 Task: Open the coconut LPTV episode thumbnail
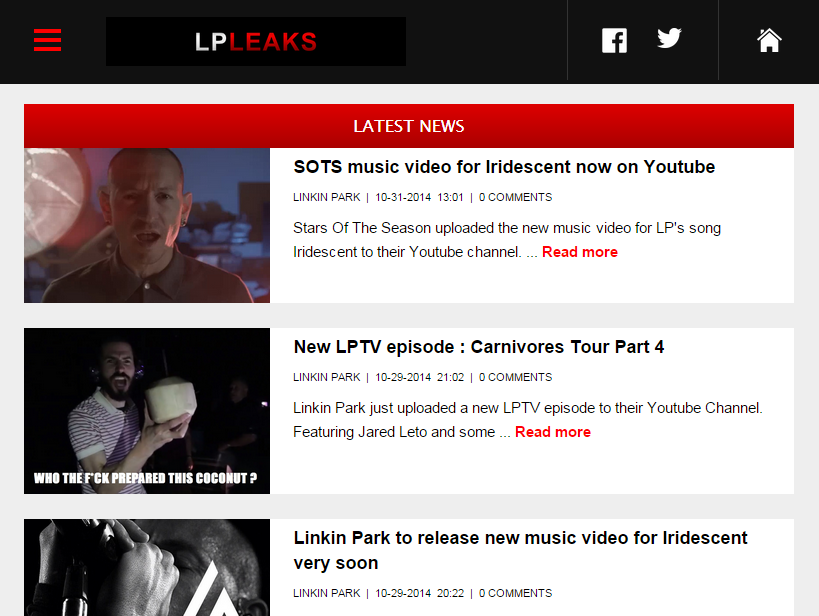point(147,411)
